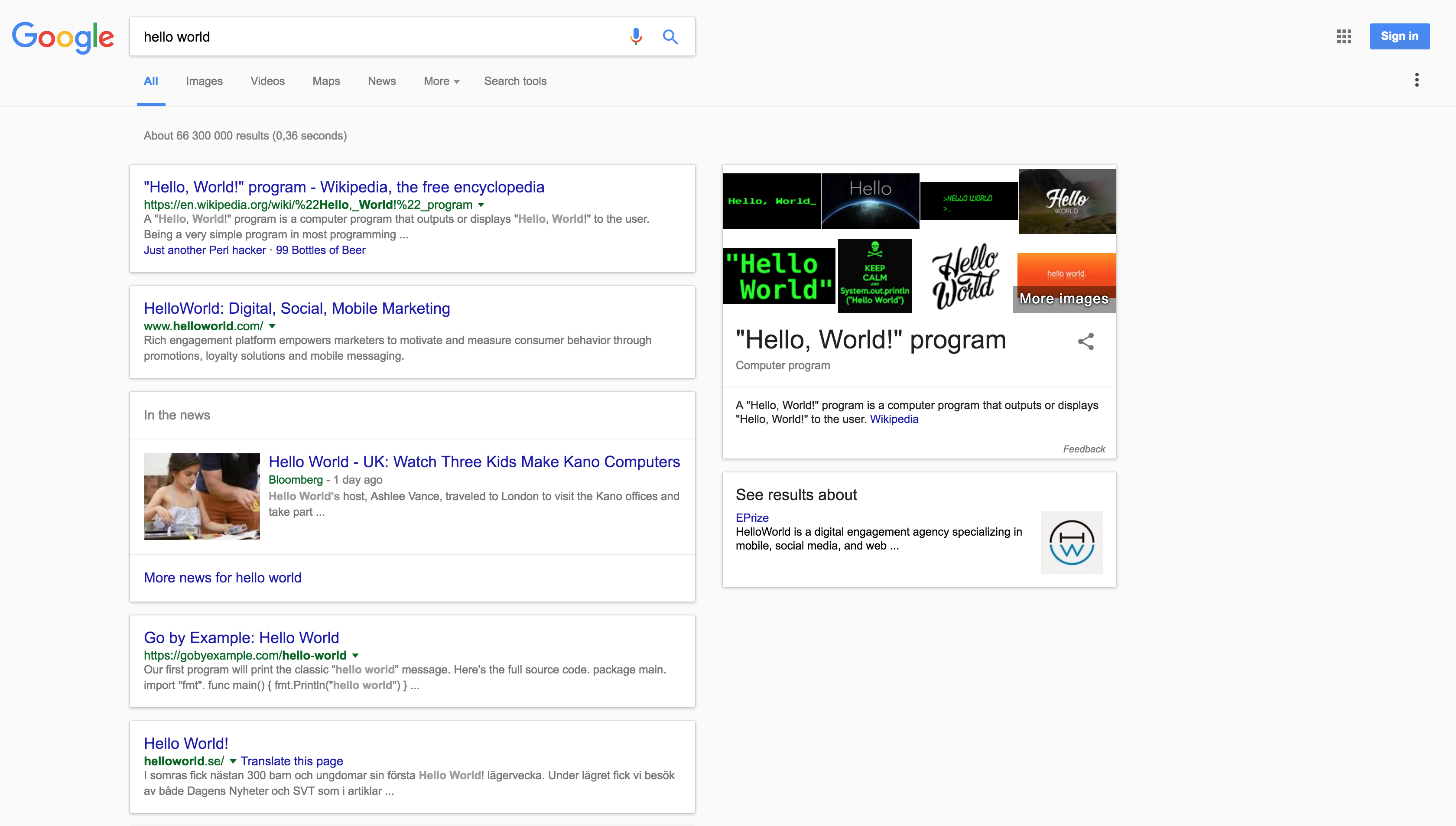The image size is (1456, 826).
Task: Open the More search categories dropdown
Action: pos(441,81)
